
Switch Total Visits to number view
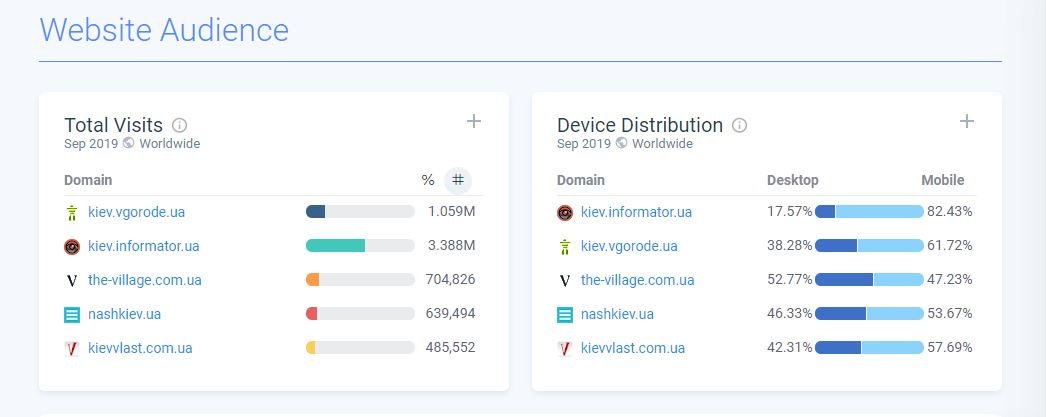pyautogui.click(x=458, y=180)
